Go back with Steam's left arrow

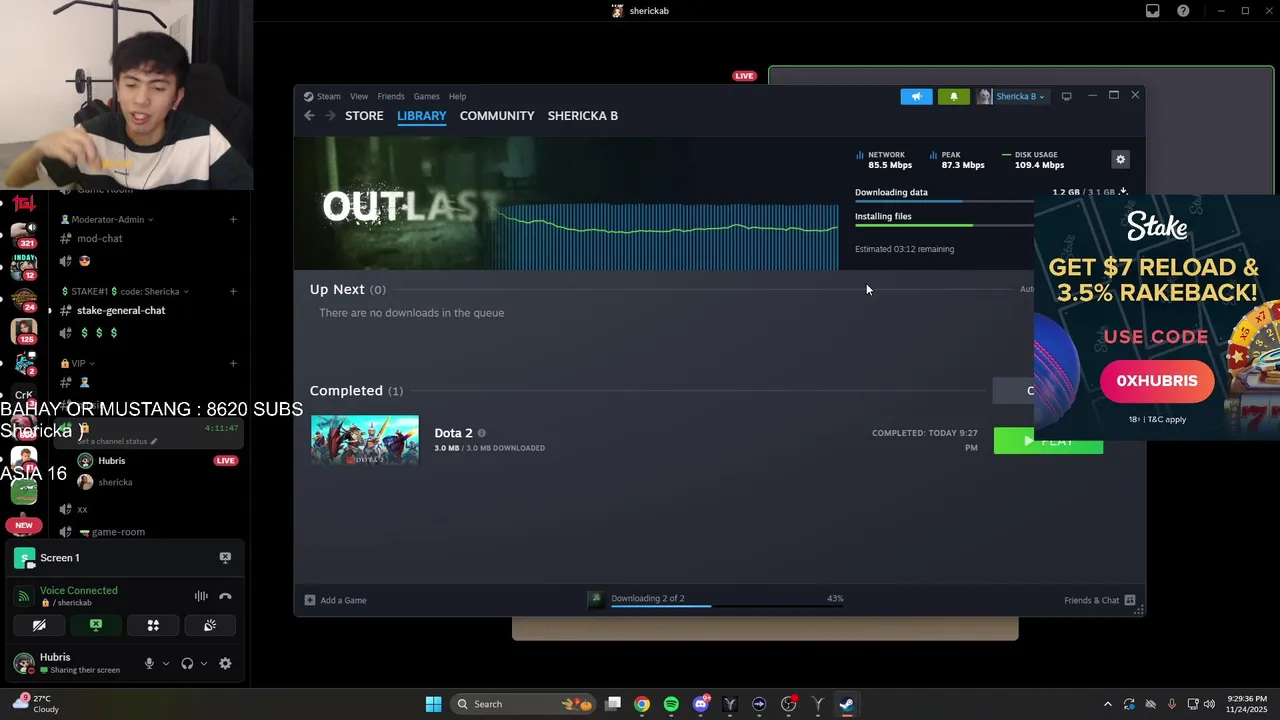coord(309,116)
